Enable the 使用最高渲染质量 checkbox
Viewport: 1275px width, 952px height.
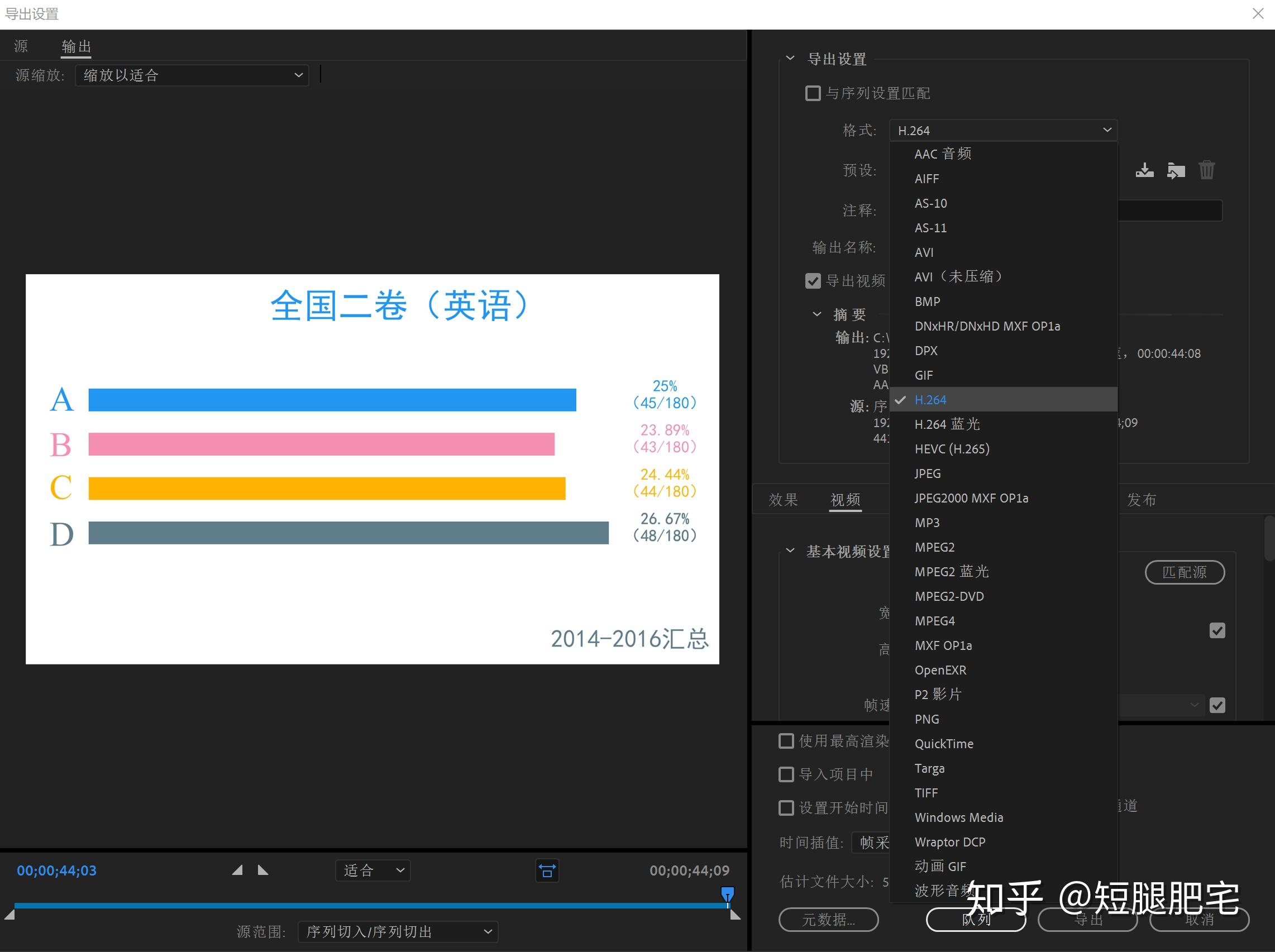(x=786, y=740)
